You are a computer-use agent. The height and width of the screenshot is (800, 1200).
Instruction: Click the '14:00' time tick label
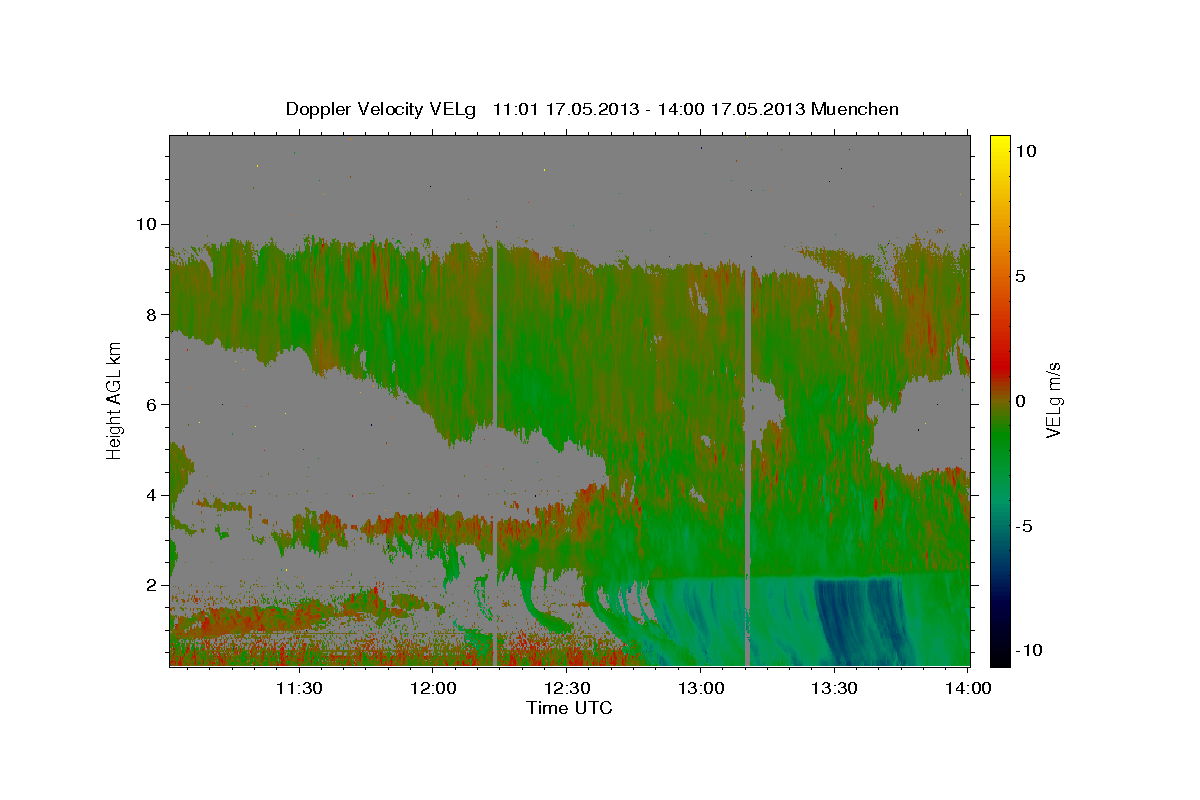click(x=968, y=688)
